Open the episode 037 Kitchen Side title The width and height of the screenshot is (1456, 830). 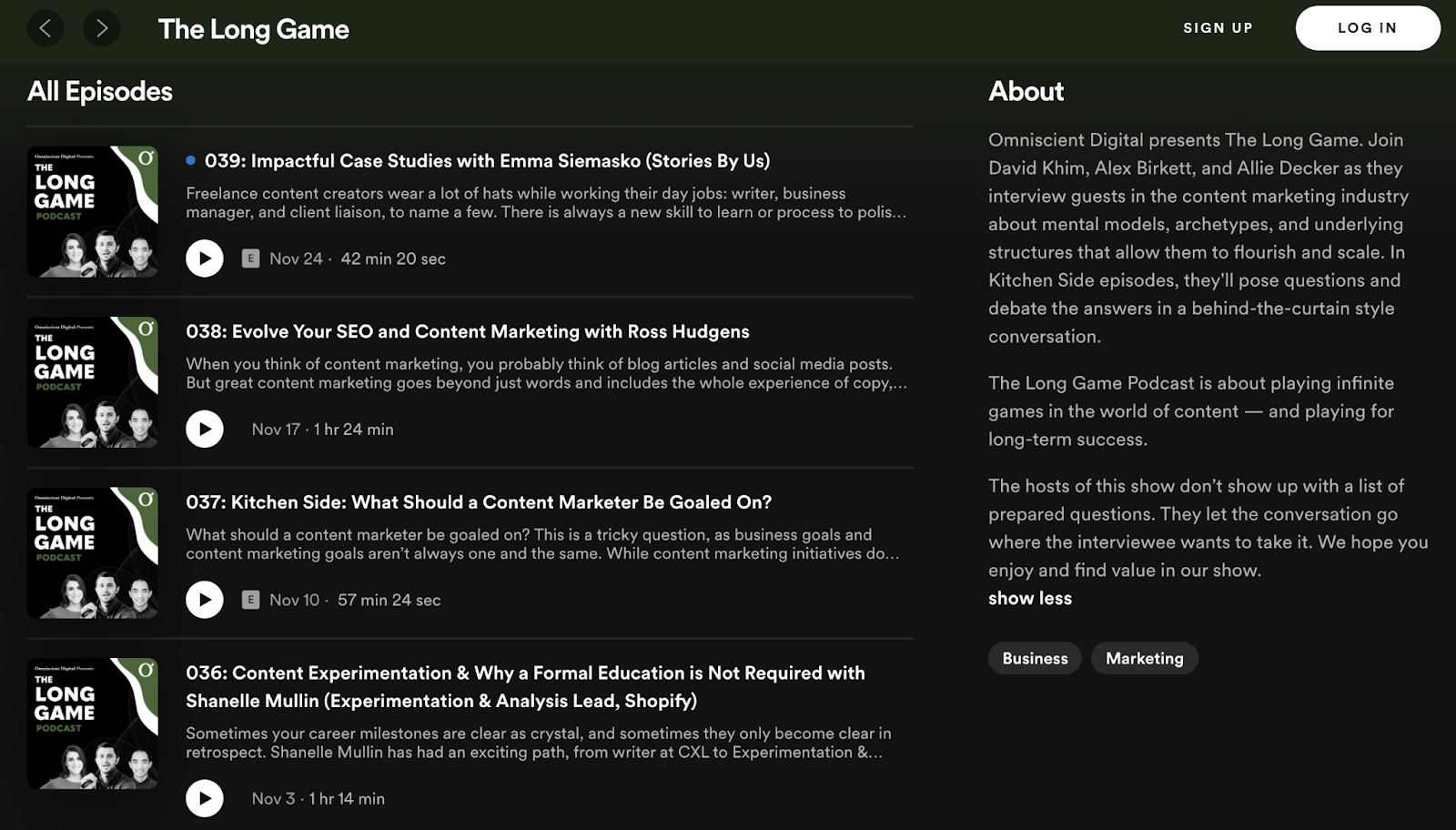[479, 502]
